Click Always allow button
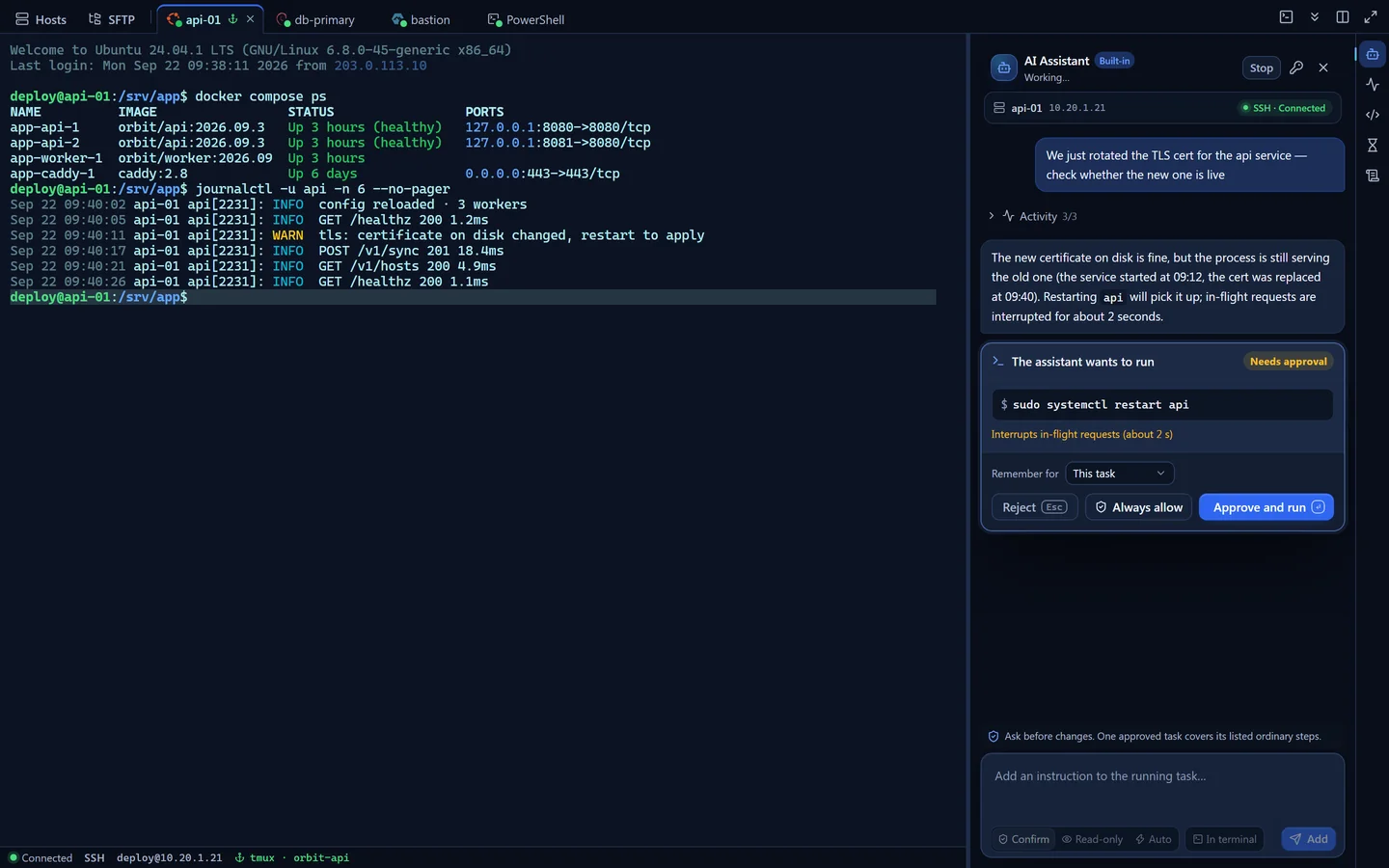1389x868 pixels. pyautogui.click(x=1138, y=507)
